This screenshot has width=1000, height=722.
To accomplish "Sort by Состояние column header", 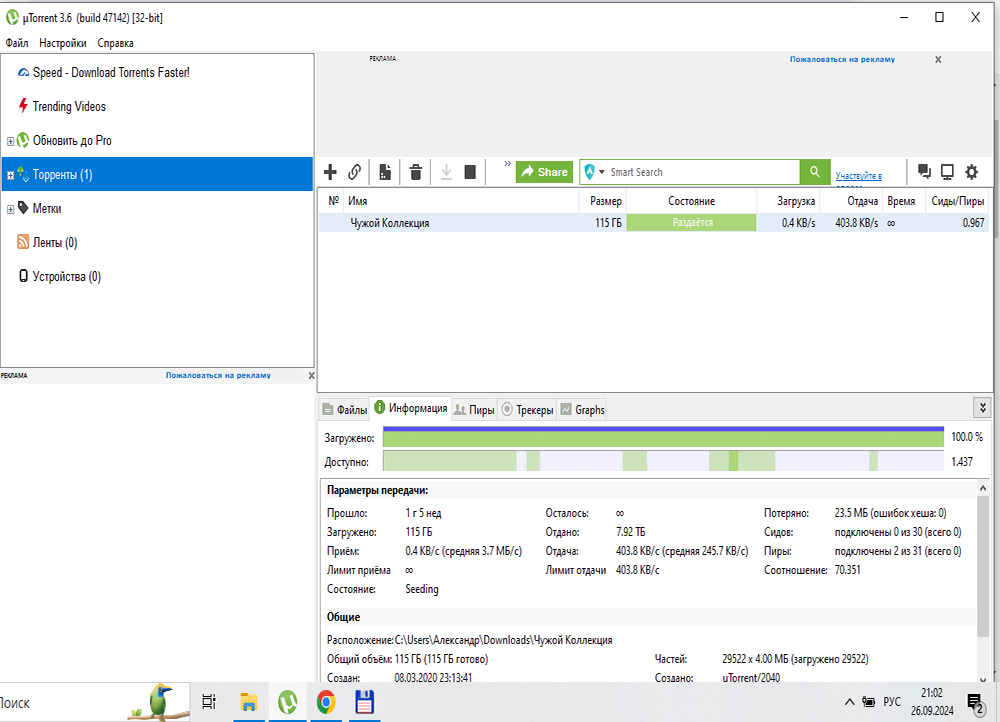I will (x=691, y=201).
